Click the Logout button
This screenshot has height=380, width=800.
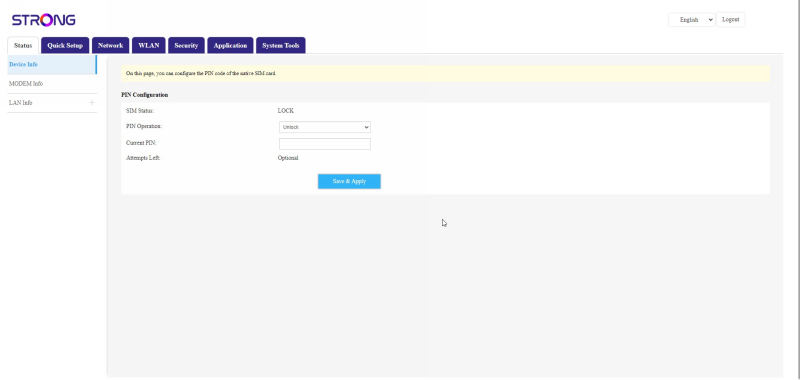(x=730, y=20)
